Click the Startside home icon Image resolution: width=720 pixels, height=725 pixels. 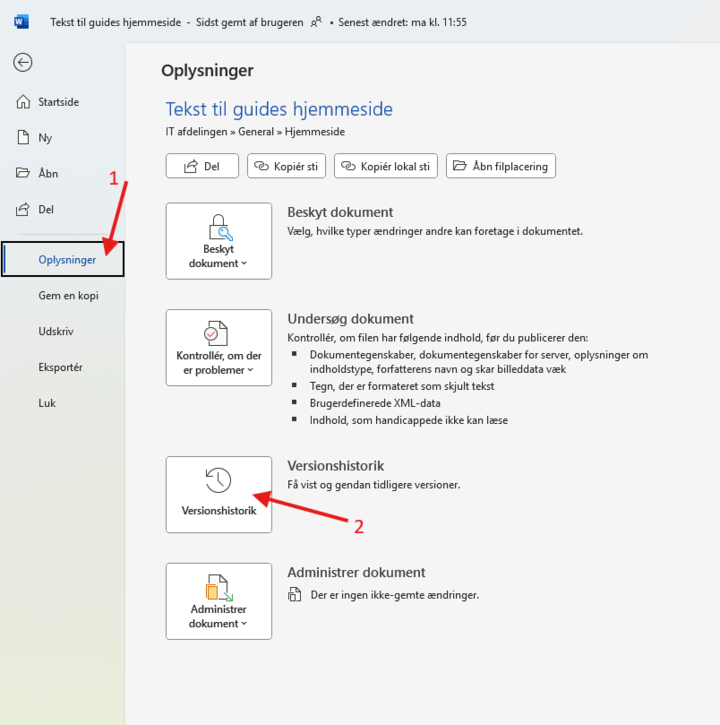click(23, 102)
